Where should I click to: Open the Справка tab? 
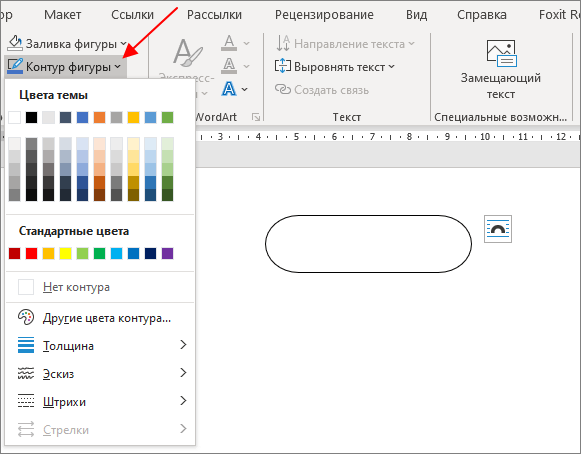482,14
